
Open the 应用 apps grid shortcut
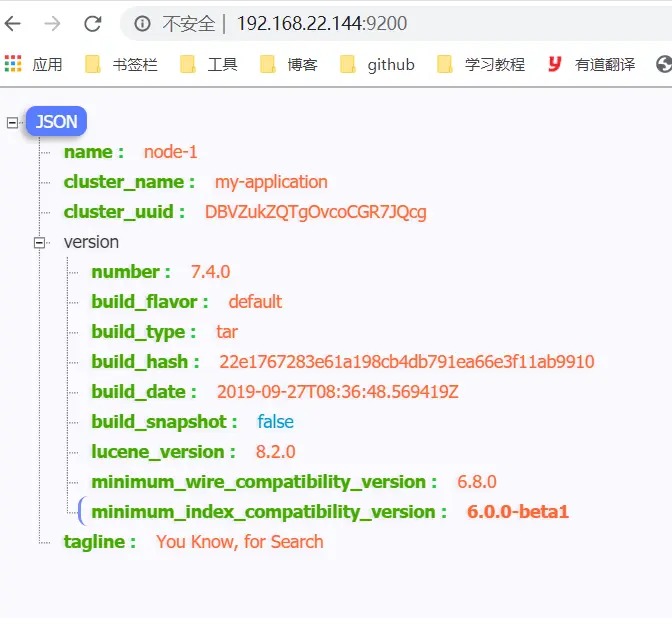click(x=33, y=65)
